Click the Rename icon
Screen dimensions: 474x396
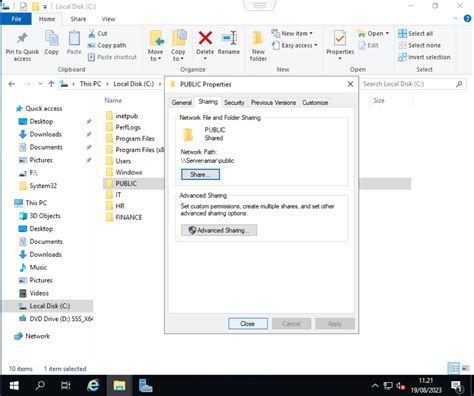[229, 38]
